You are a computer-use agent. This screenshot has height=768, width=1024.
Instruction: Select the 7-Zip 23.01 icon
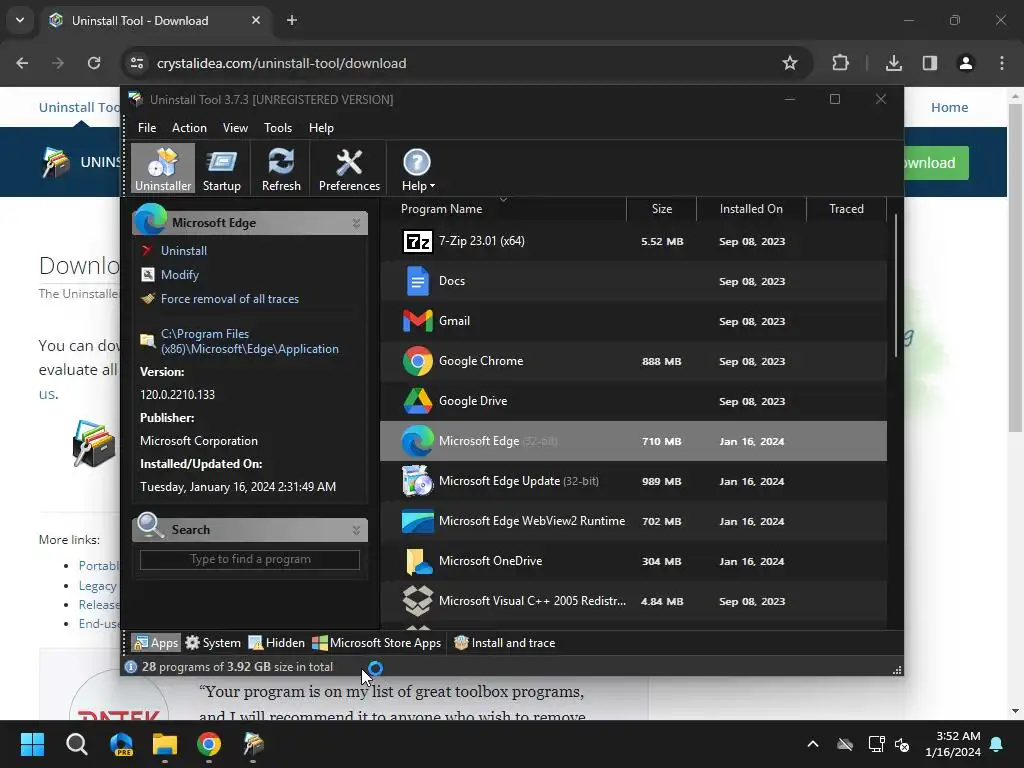coord(417,242)
